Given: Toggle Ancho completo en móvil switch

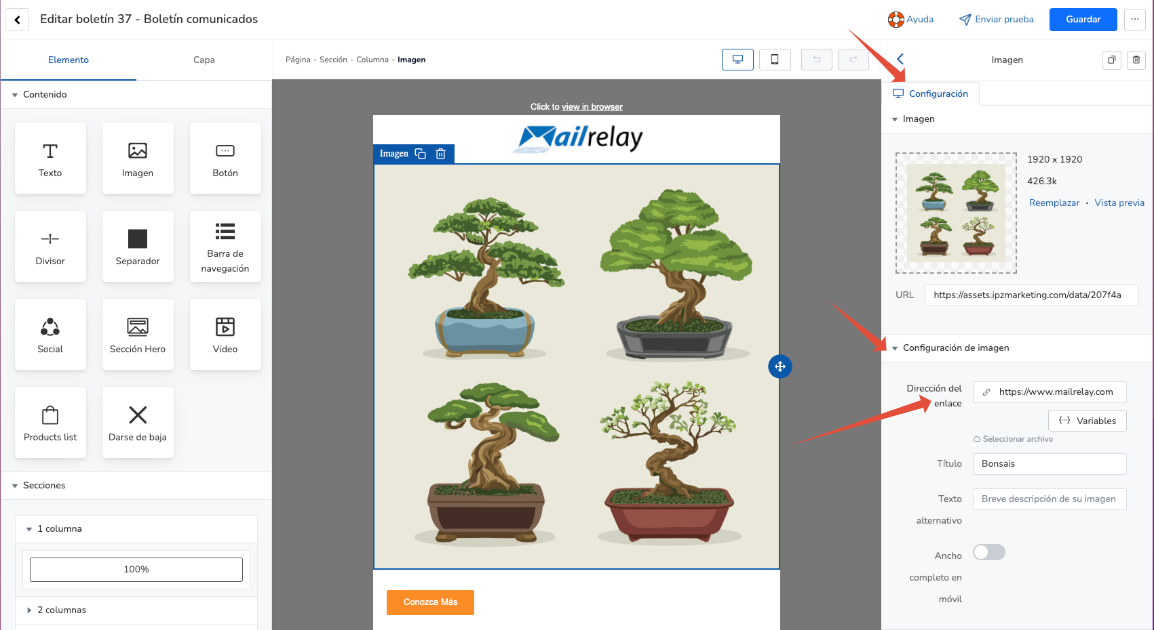Looking at the screenshot, I should (989, 552).
